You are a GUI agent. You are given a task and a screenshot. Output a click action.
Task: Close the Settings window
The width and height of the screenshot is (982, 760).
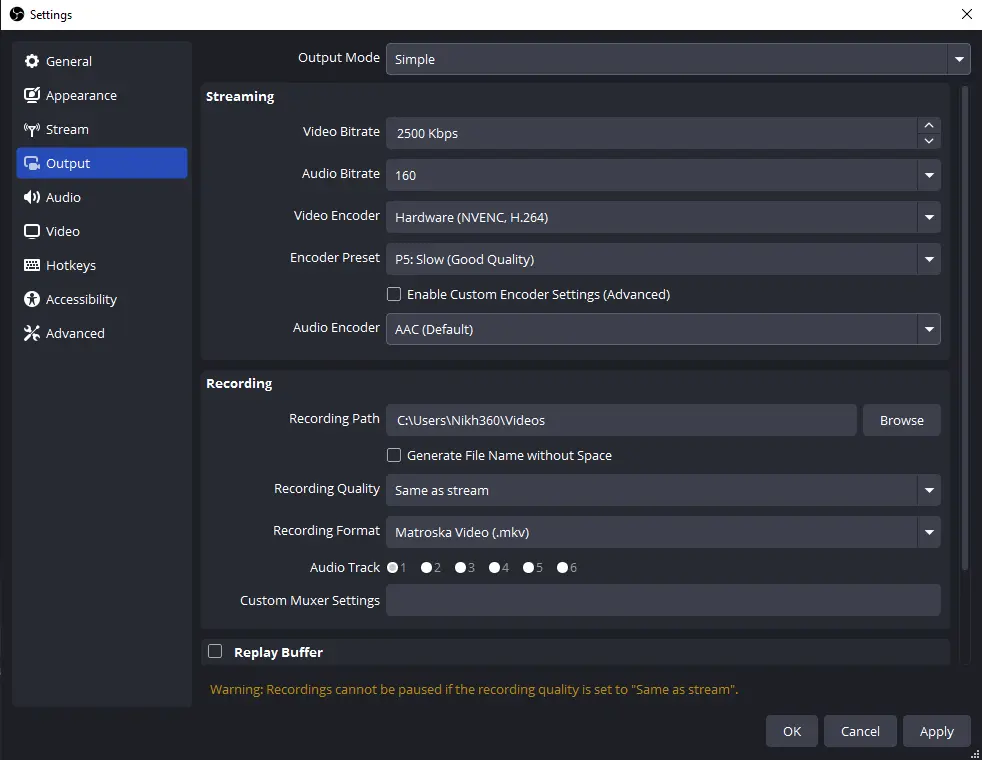pos(966,14)
